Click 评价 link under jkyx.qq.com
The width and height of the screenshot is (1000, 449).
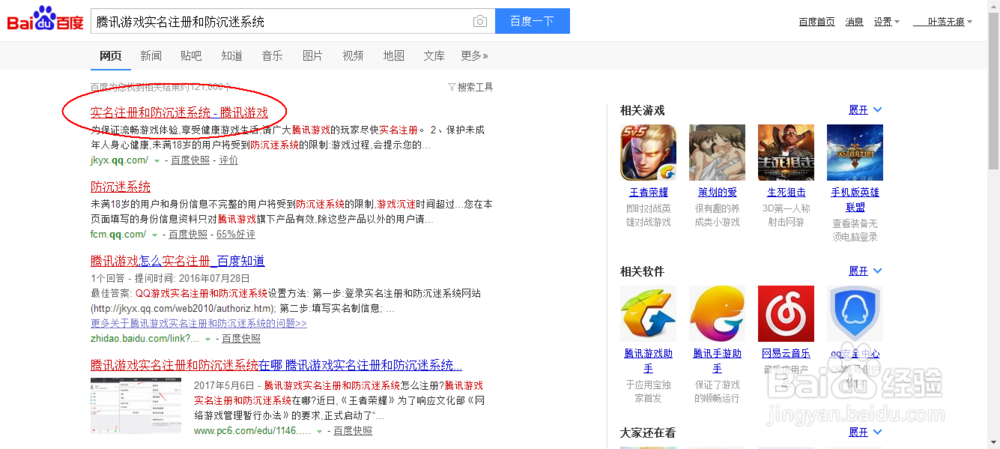point(228,160)
